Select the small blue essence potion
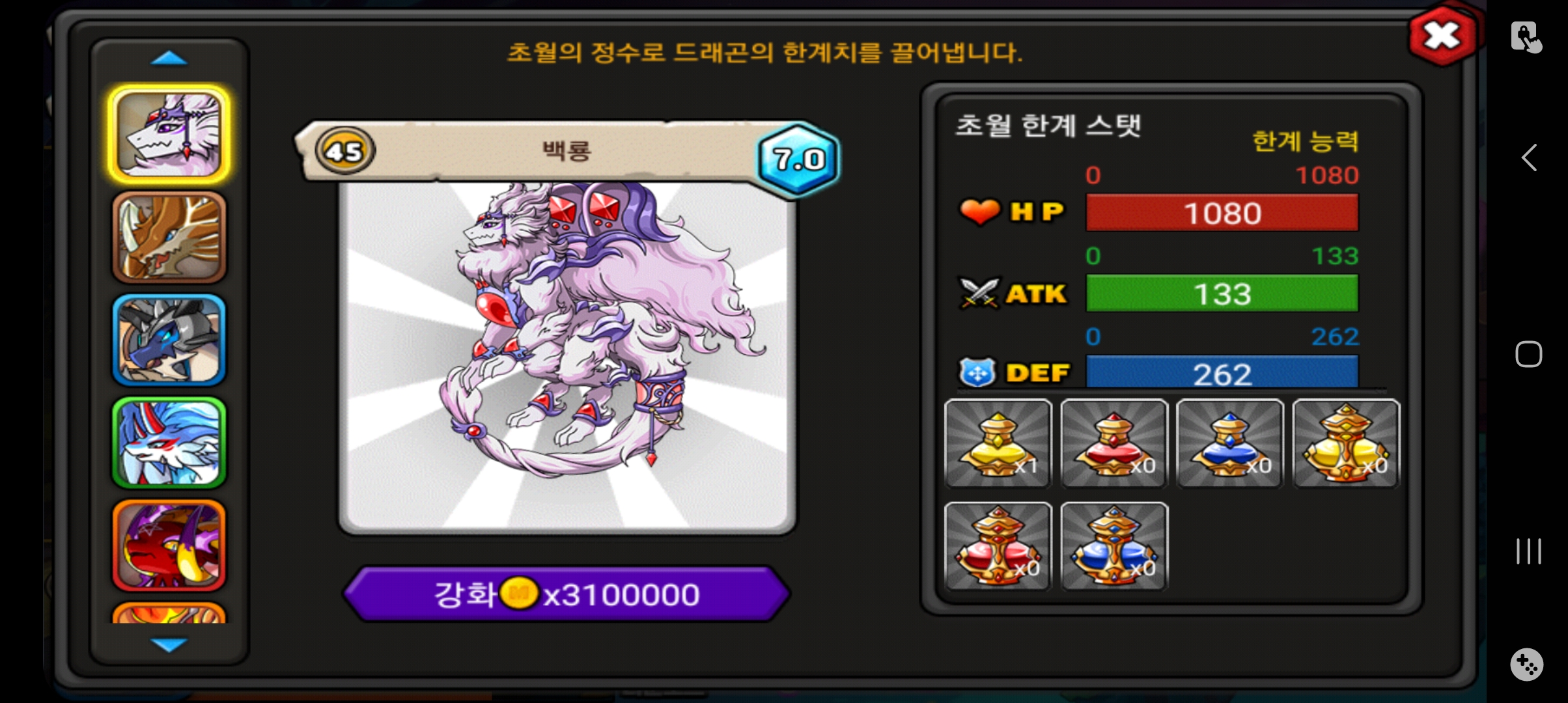 coord(1229,443)
